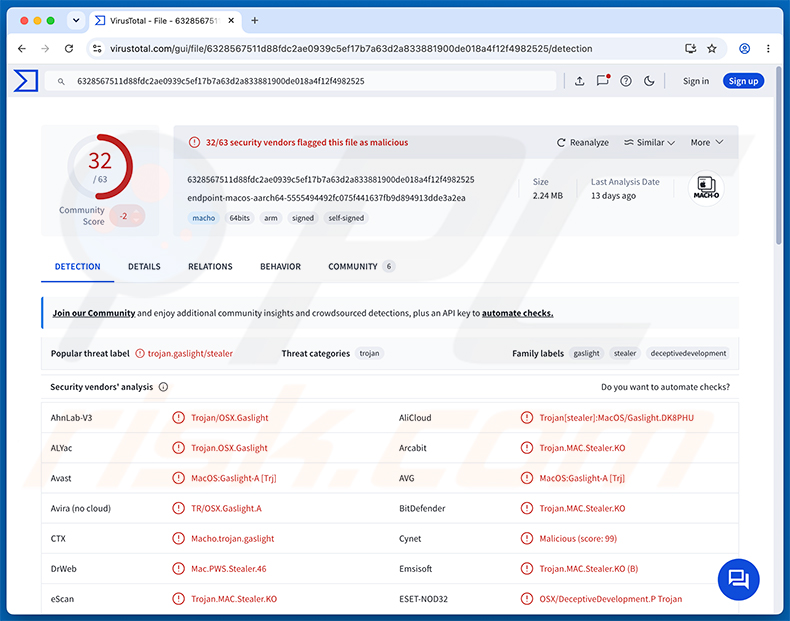This screenshot has height=621, width=790.
Task: Click the AhnLab-V3 detection warning icon
Action: click(178, 418)
